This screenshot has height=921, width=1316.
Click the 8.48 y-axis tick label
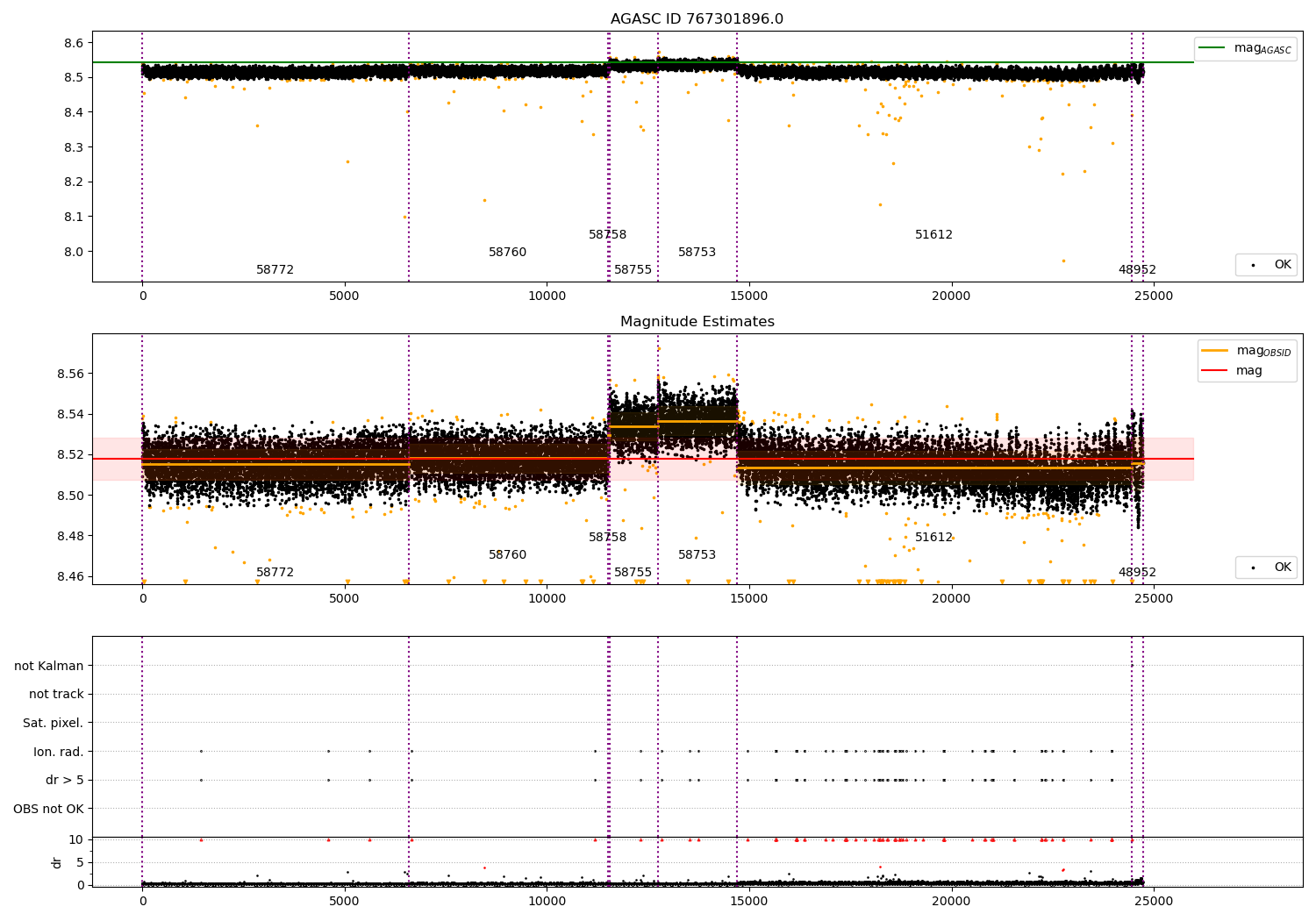point(71,536)
